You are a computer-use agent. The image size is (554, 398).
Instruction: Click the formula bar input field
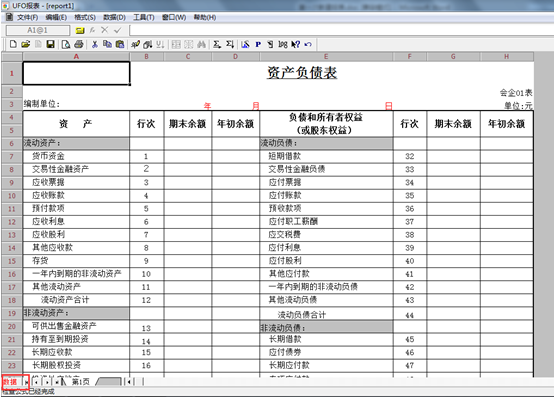341,30
